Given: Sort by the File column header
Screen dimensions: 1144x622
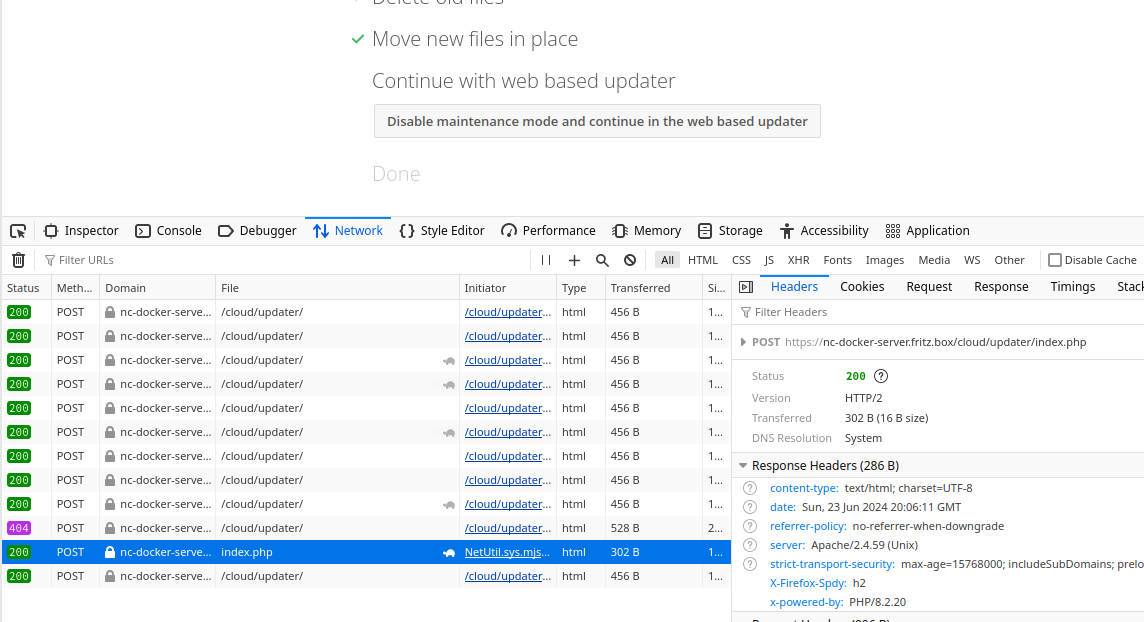Looking at the screenshot, I should click(x=337, y=288).
